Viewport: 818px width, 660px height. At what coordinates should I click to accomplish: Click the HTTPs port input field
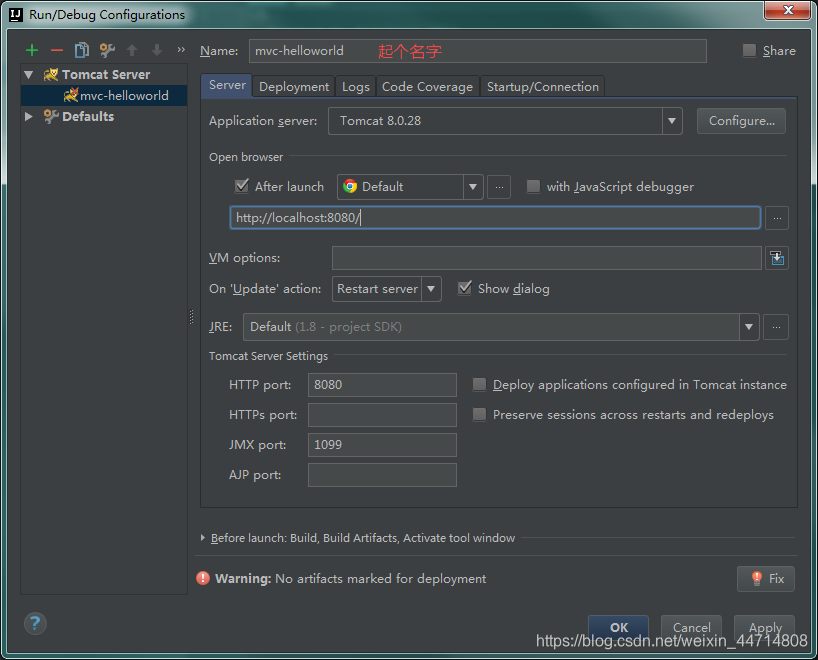[382, 415]
